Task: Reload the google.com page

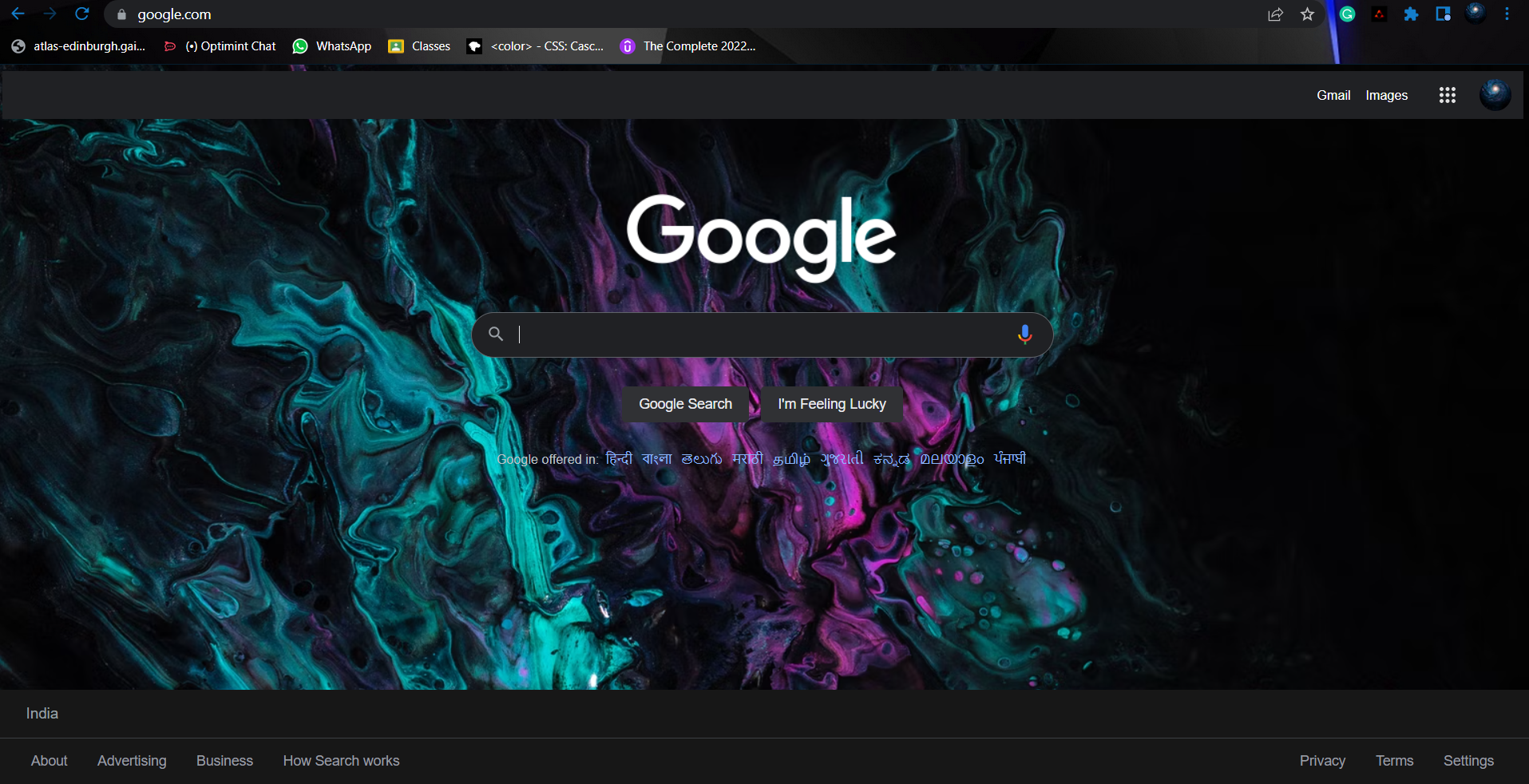Action: (x=81, y=14)
